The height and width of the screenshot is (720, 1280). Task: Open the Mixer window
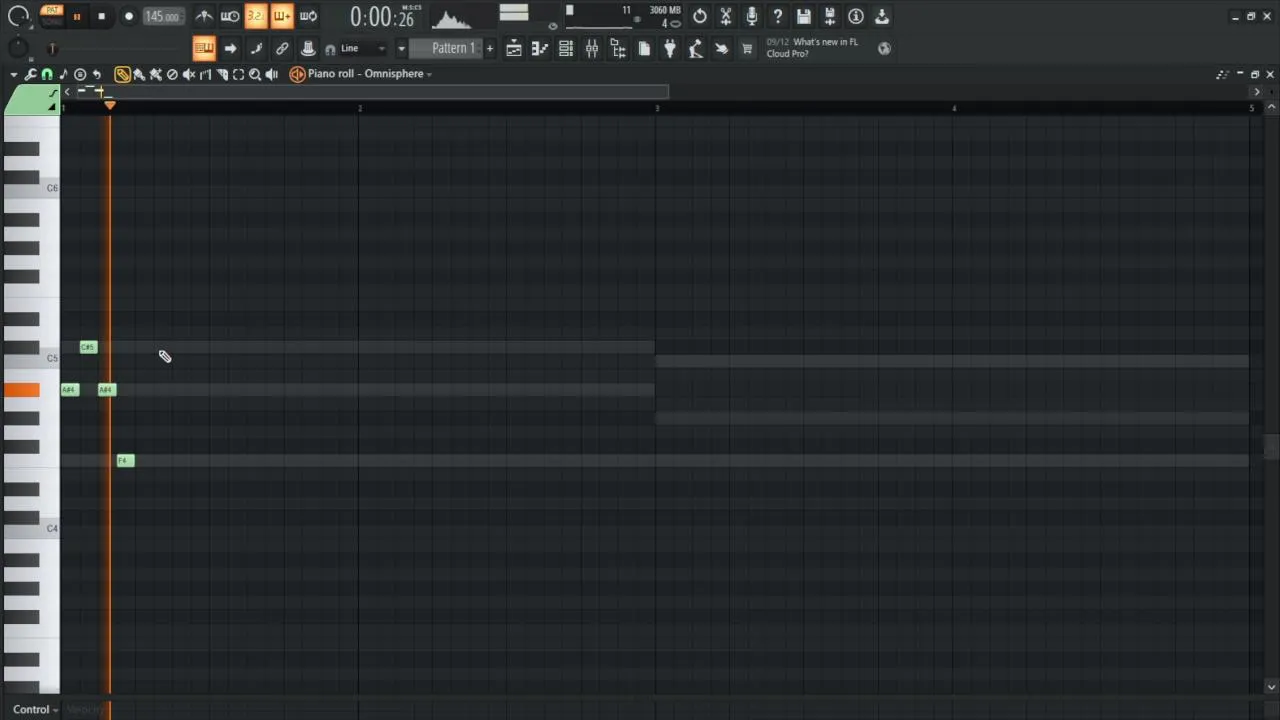click(592, 48)
